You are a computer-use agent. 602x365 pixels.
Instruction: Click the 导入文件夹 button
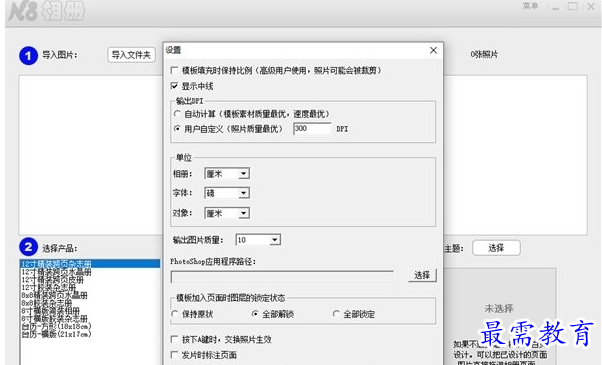click(131, 55)
